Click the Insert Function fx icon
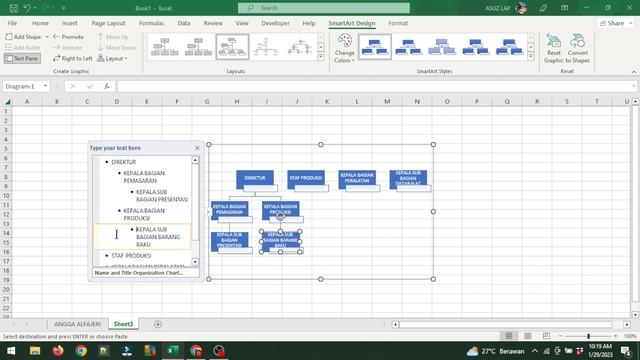Viewport: 640px width, 360px height. (x=107, y=86)
